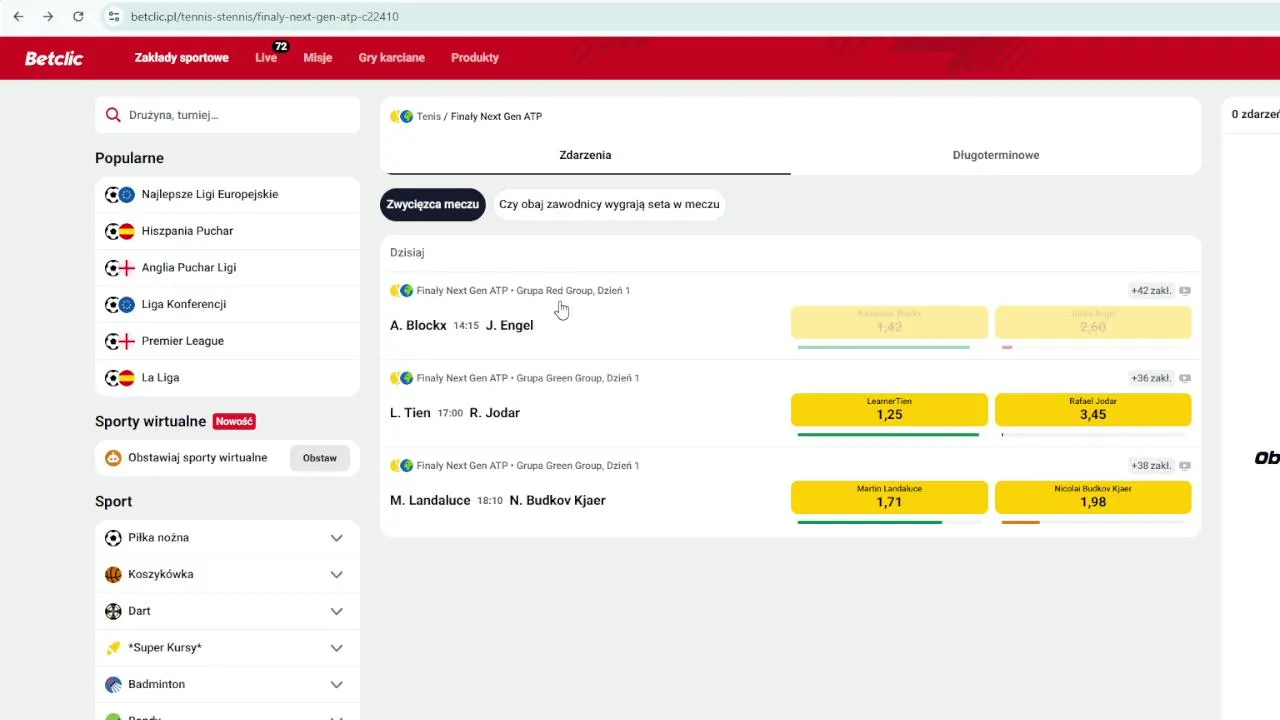
Task: Open +42 zakł. more bets for Blockx match
Action: pos(1151,291)
